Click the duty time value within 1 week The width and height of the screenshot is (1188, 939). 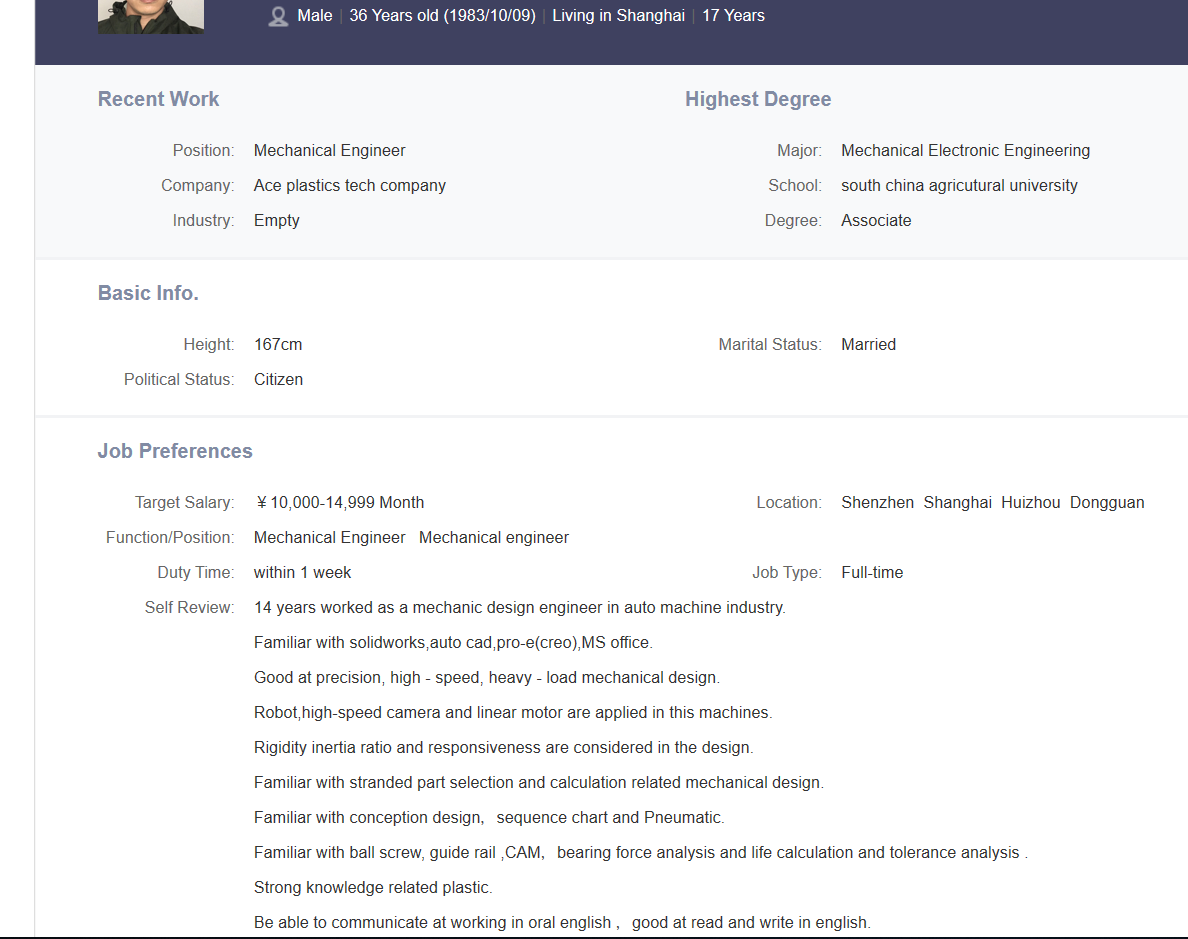coord(302,572)
